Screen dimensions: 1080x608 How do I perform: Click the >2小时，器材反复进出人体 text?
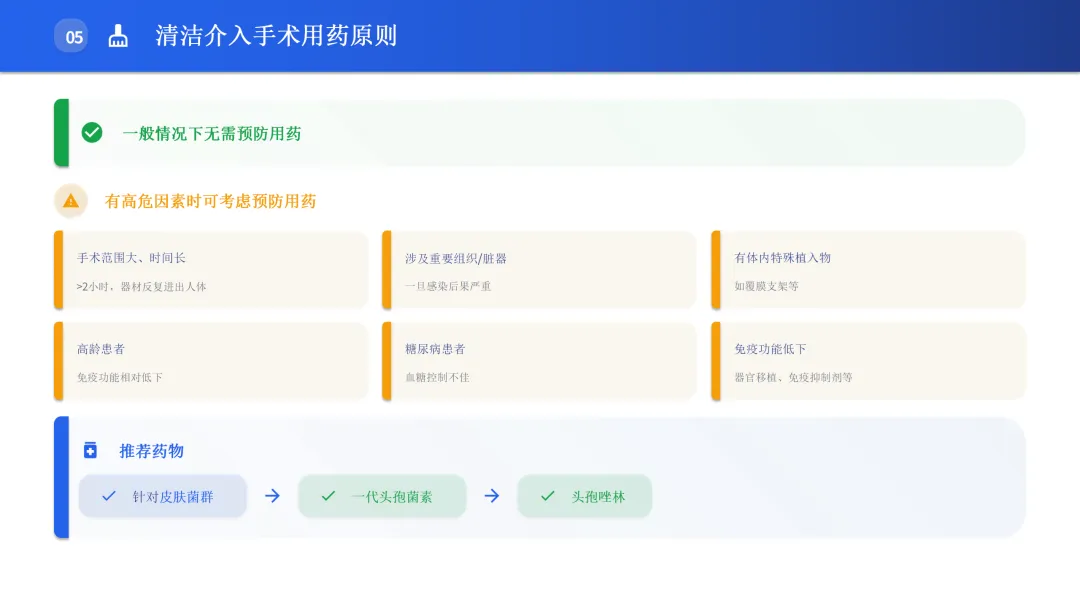[x=141, y=286]
